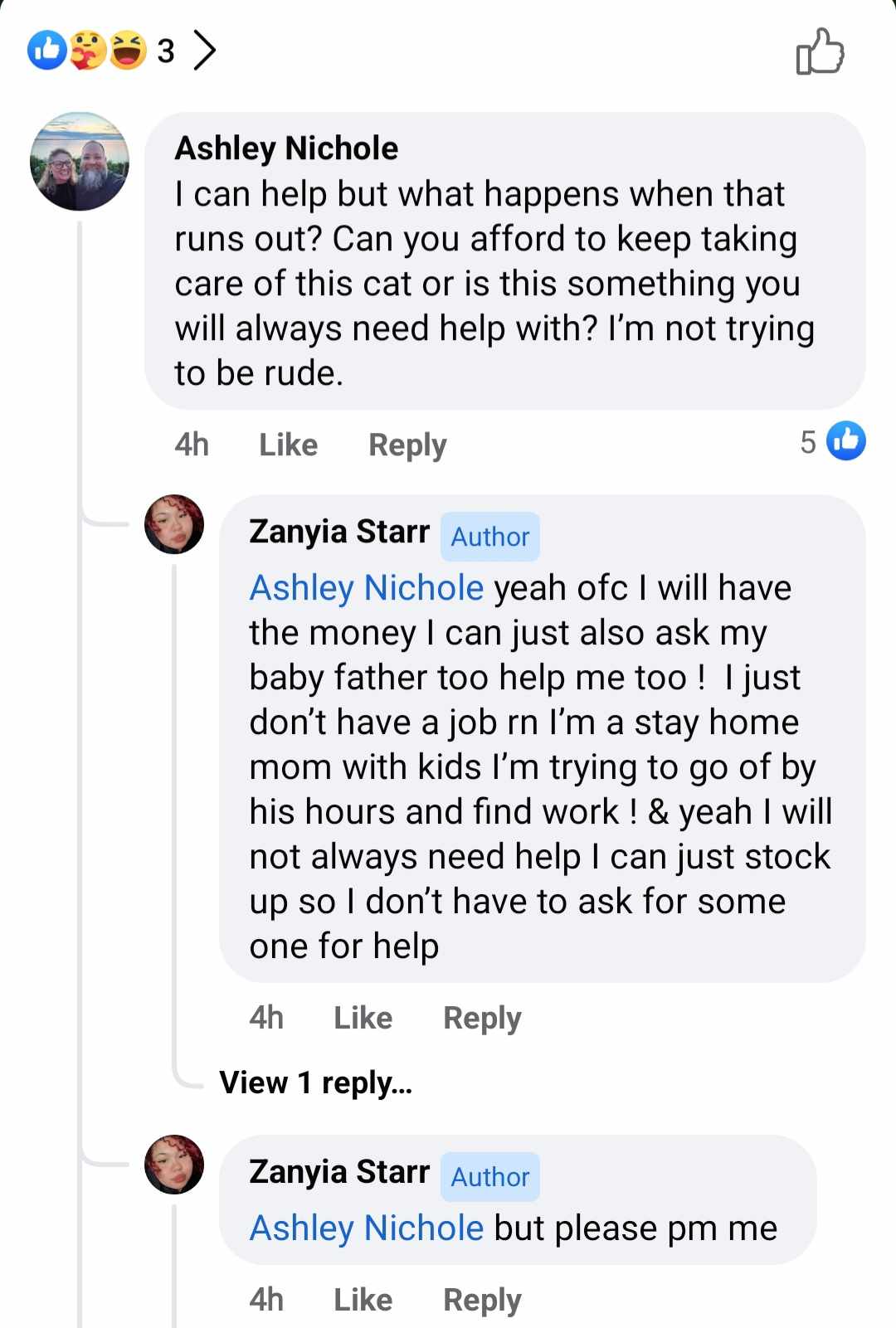Expand reactions list with the chevron arrow

click(204, 51)
